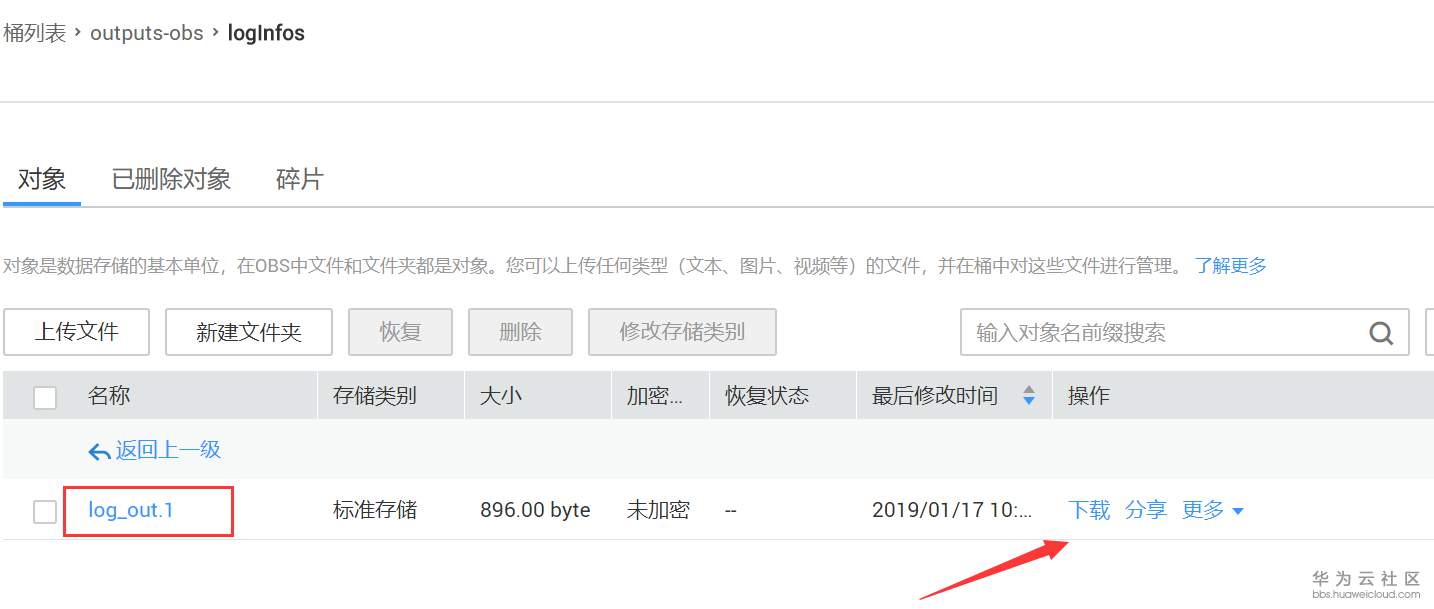Viewport: 1434px width, 609px height.
Task: Switch to the 已删除对象 tab
Action: (x=172, y=179)
